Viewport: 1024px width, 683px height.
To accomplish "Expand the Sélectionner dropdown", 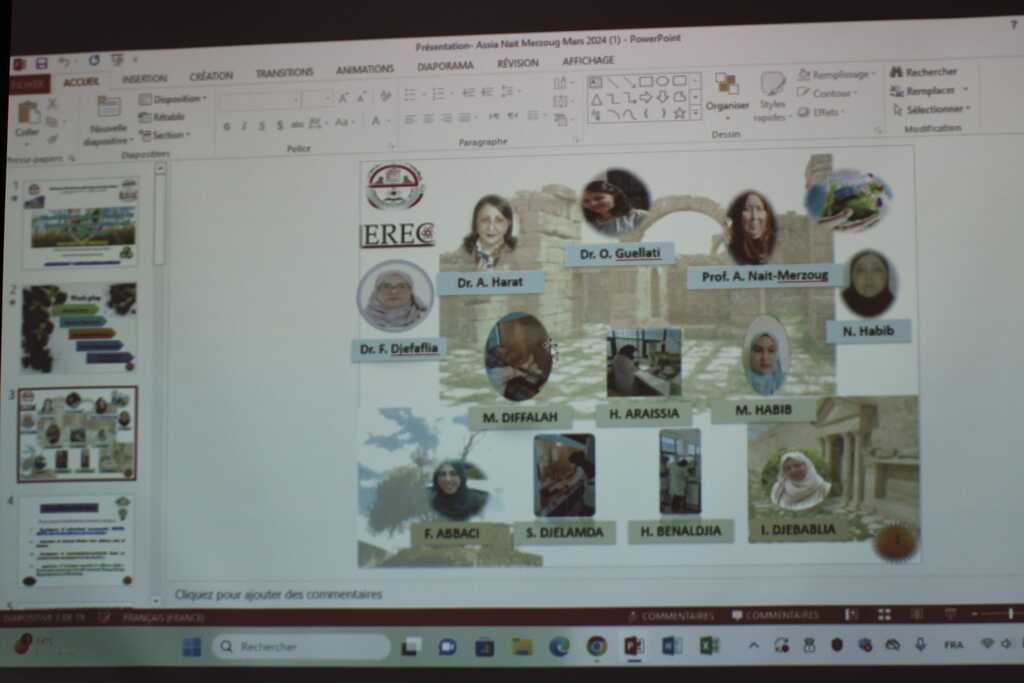I will [929, 109].
